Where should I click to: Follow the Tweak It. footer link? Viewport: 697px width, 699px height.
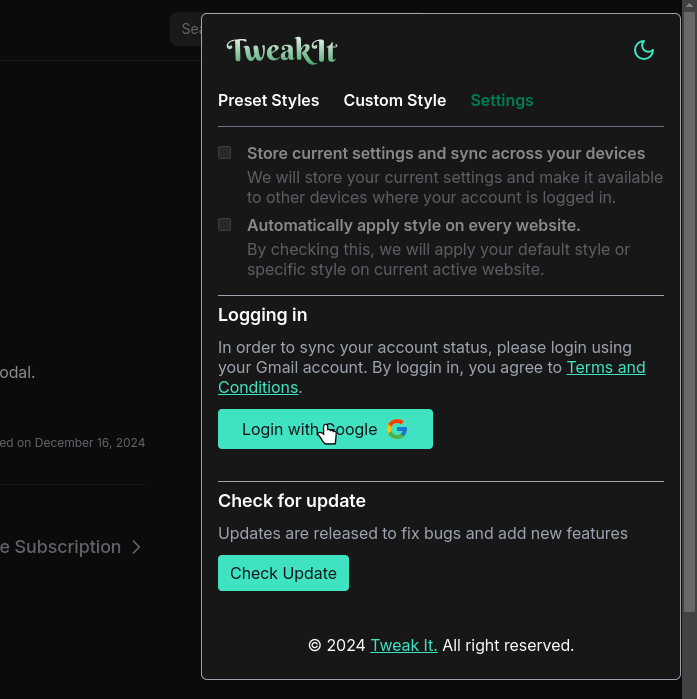[403, 645]
